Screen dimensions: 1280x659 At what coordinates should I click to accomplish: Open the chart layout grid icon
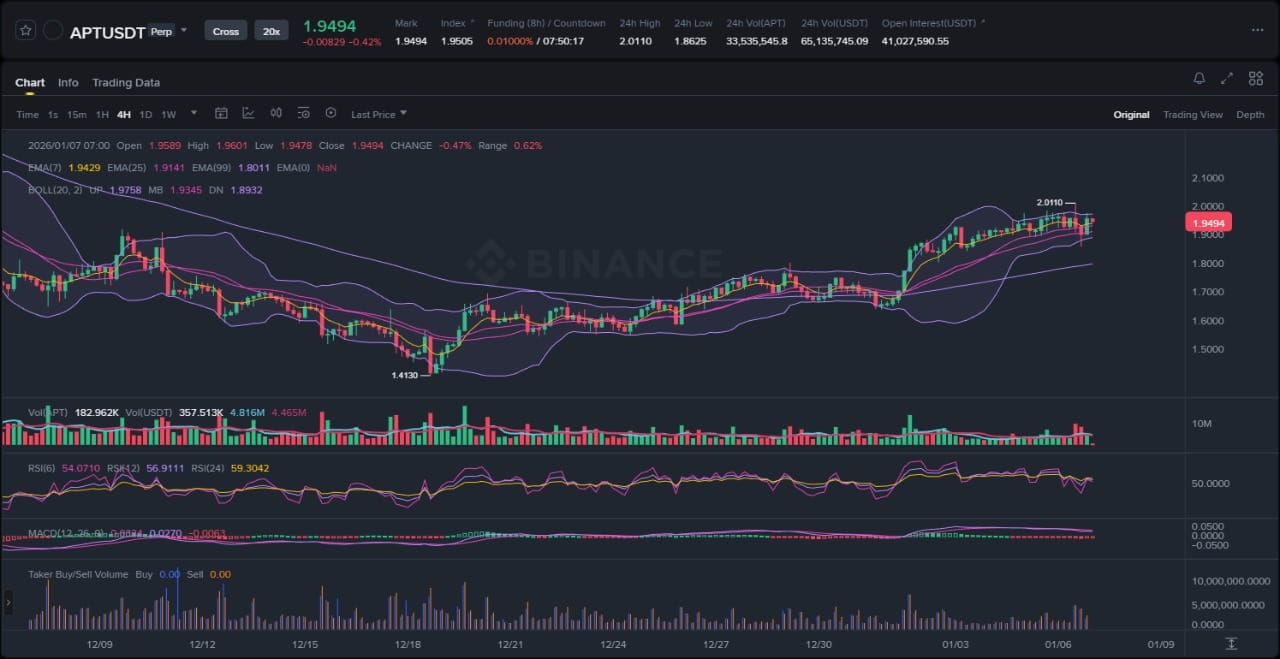click(1256, 78)
